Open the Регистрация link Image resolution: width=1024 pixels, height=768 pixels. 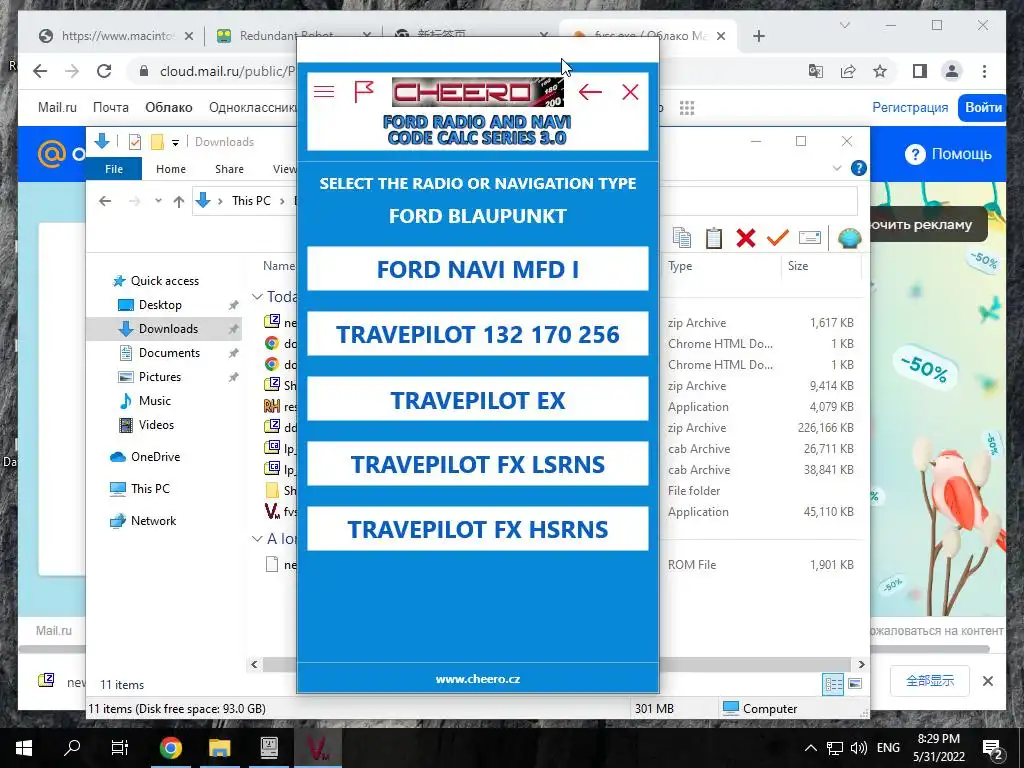pyautogui.click(x=910, y=108)
